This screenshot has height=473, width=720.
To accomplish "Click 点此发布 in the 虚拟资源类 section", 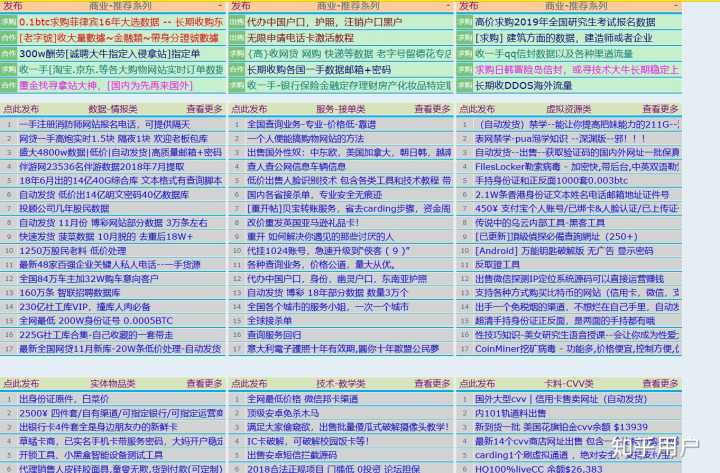I will pos(477,109).
